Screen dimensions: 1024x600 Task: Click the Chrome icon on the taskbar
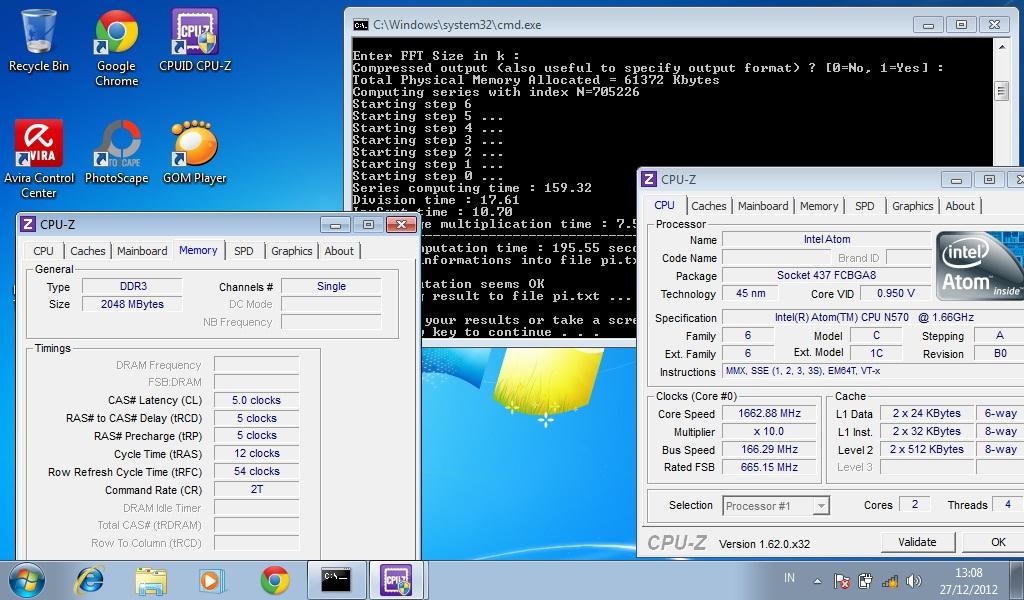274,580
